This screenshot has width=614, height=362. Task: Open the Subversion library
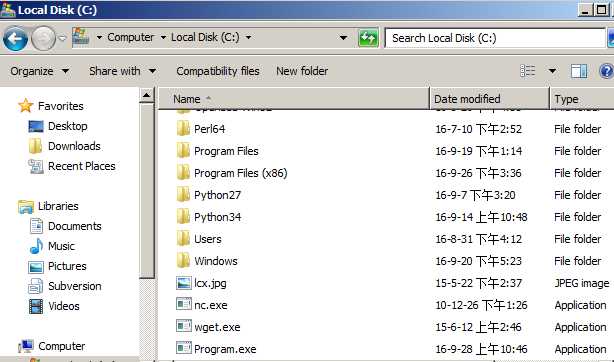65,286
